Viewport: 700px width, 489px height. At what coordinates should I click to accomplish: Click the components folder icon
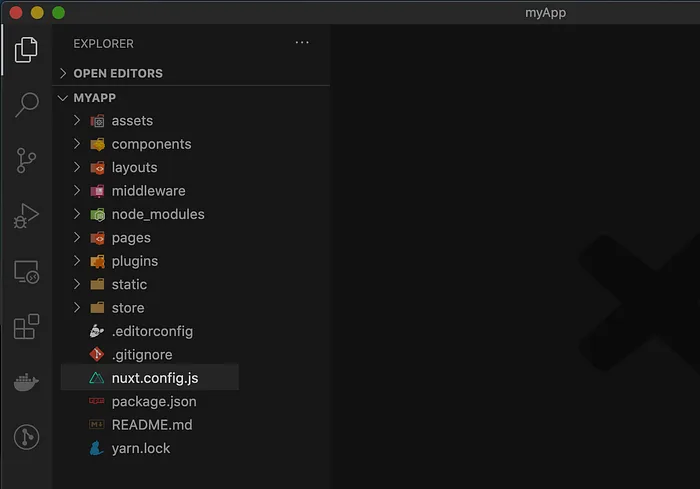[x=97, y=144]
